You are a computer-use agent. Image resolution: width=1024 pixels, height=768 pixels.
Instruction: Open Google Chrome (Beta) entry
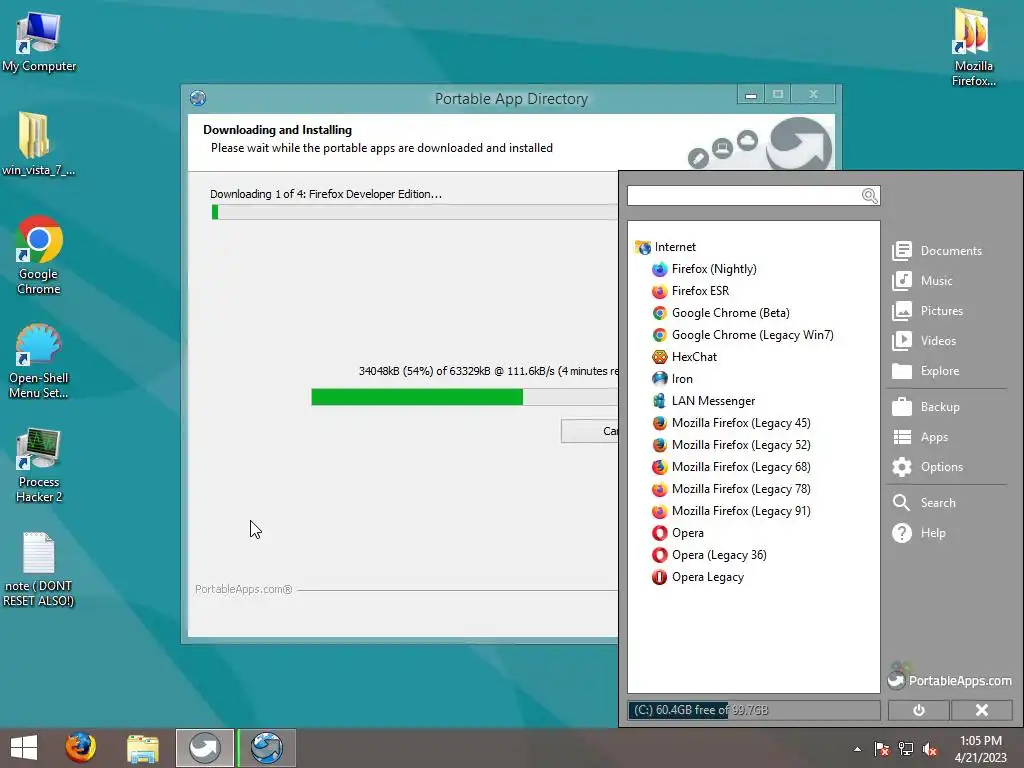tap(729, 313)
